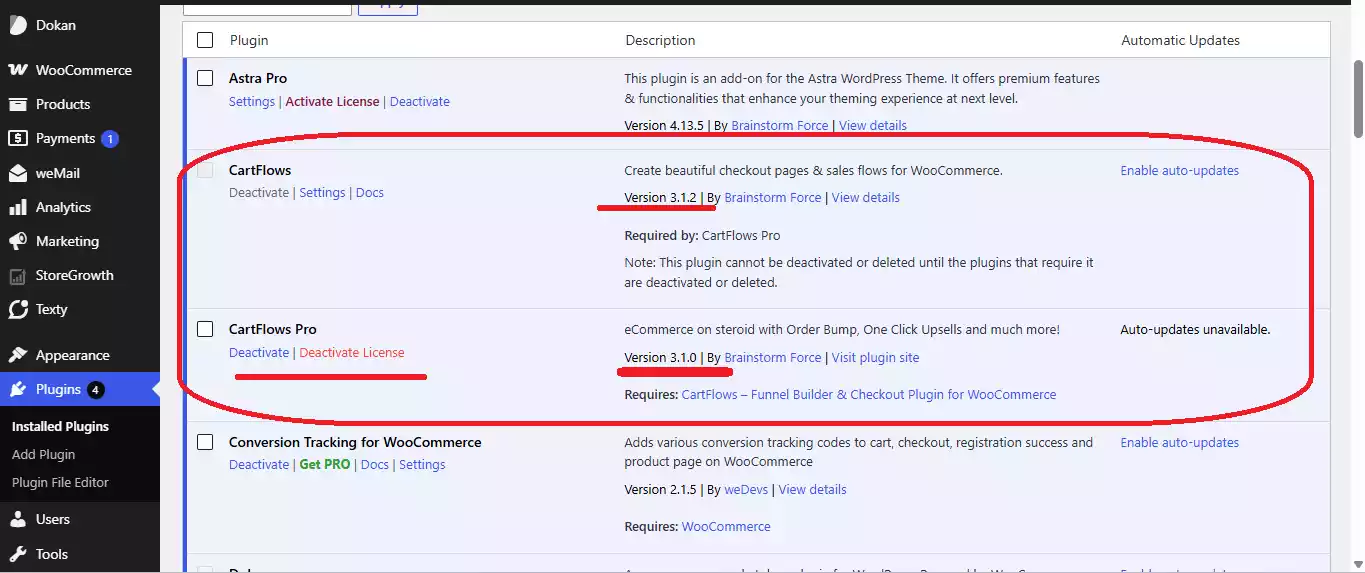The image size is (1365, 573).
Task: Click the Plugin column header
Action: pos(249,40)
